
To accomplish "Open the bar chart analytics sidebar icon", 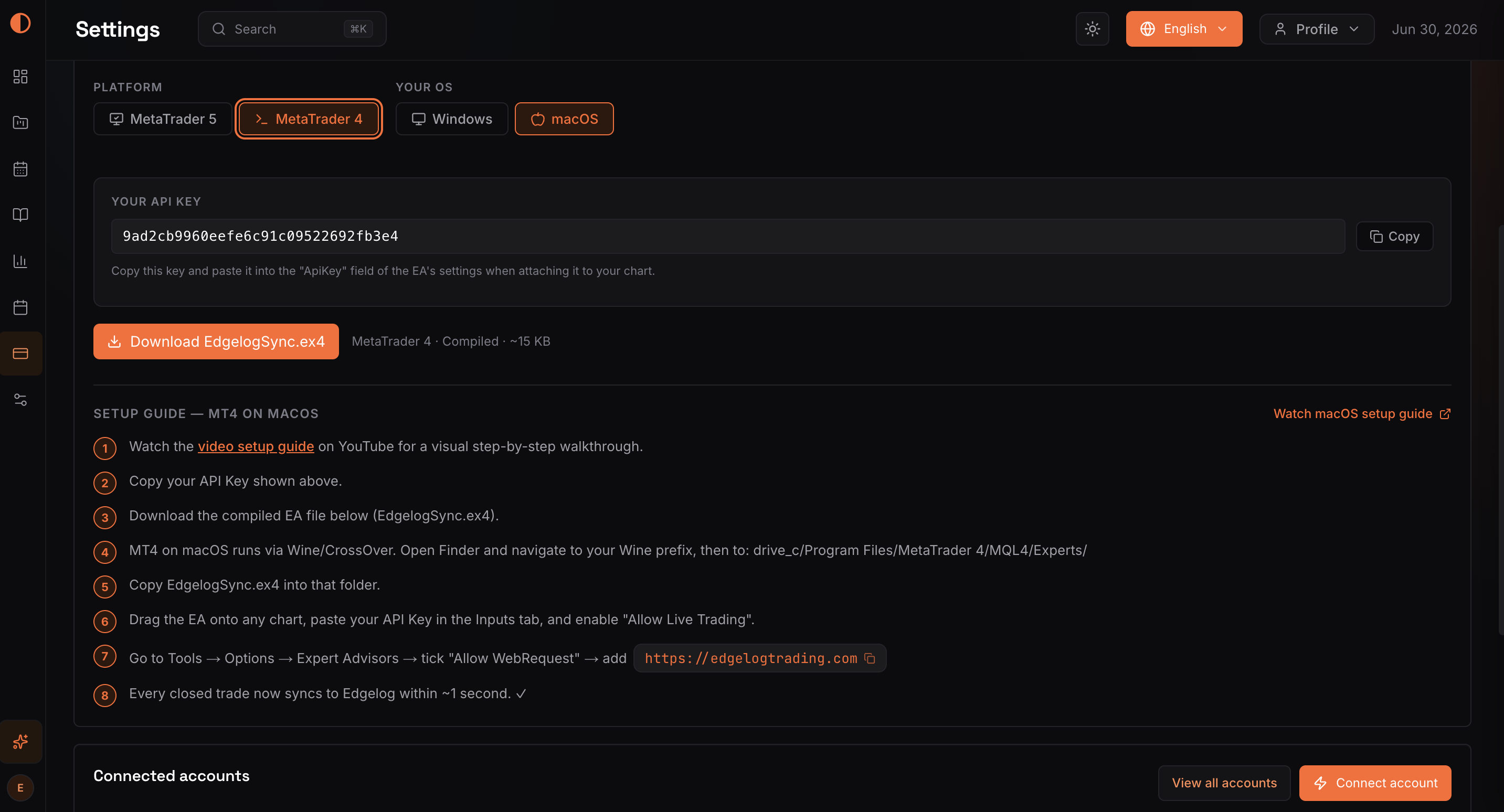I will (x=20, y=261).
